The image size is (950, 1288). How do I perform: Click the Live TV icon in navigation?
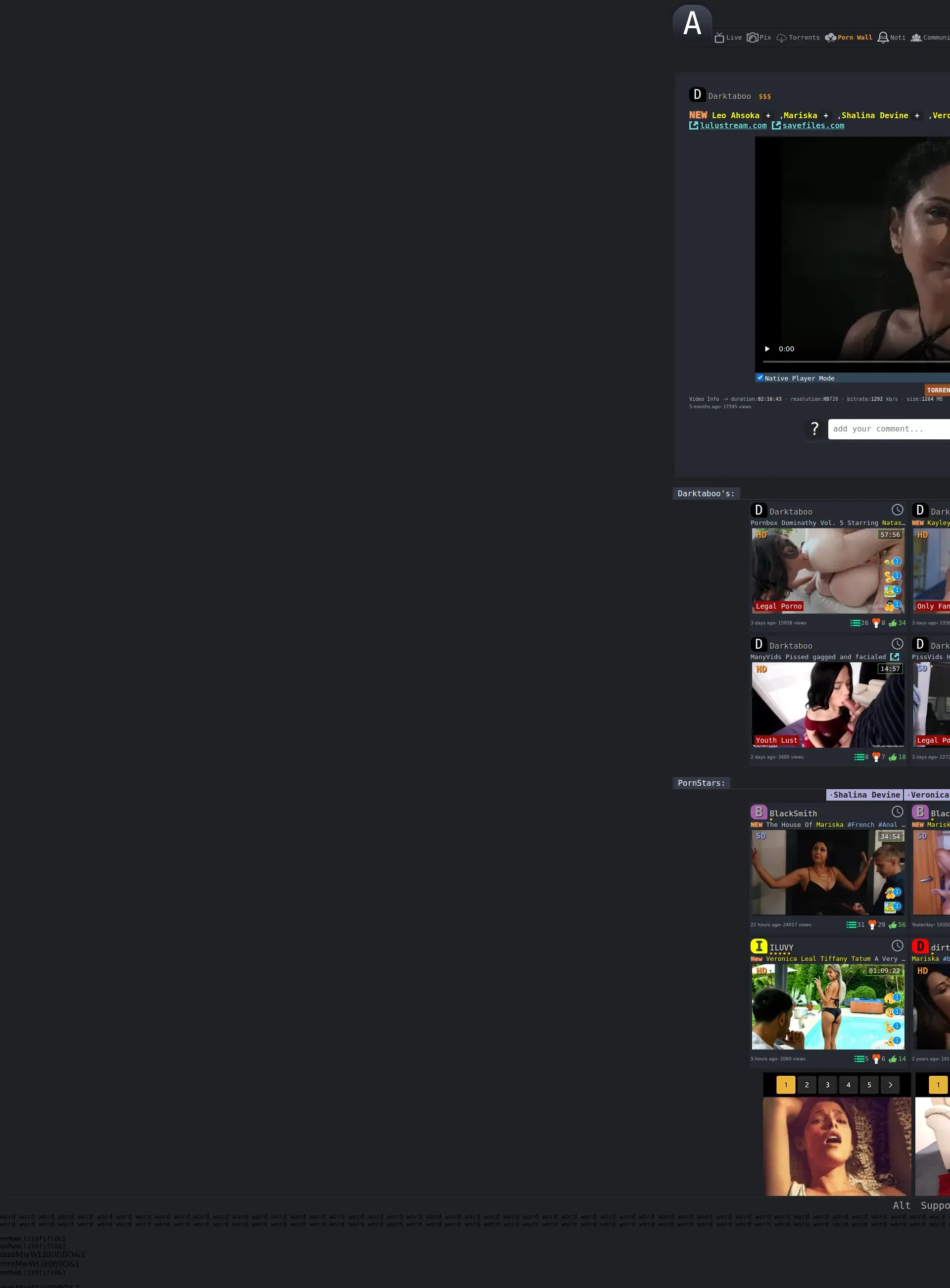point(719,38)
